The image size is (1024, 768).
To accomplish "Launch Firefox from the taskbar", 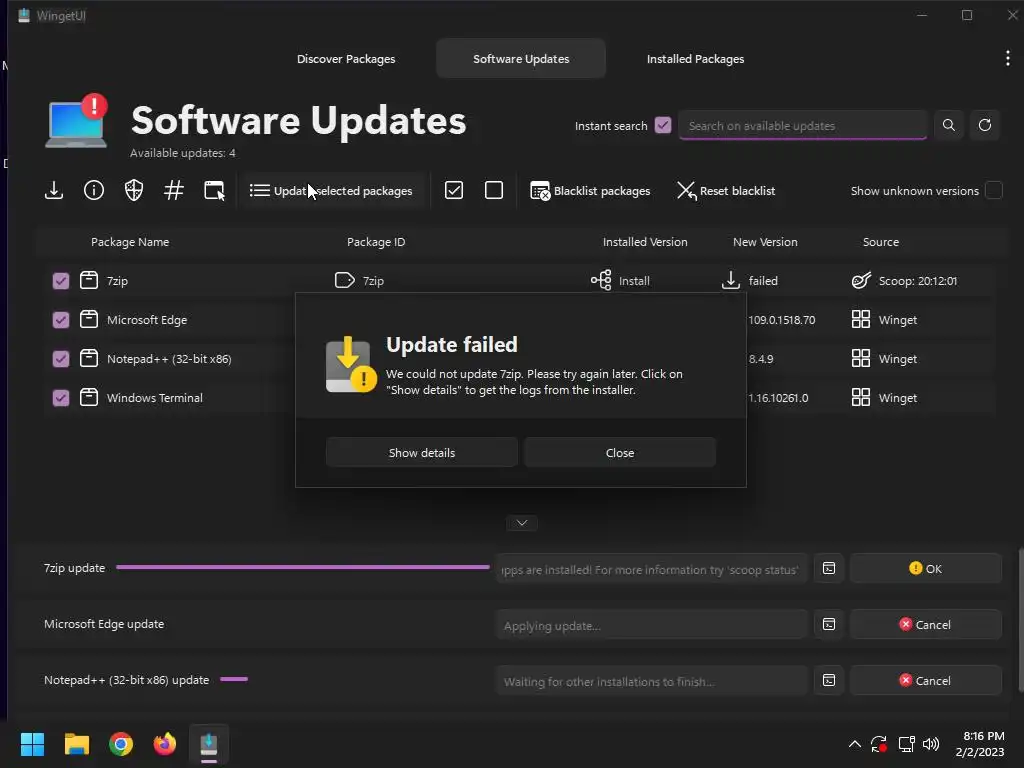I will pyautogui.click(x=165, y=744).
